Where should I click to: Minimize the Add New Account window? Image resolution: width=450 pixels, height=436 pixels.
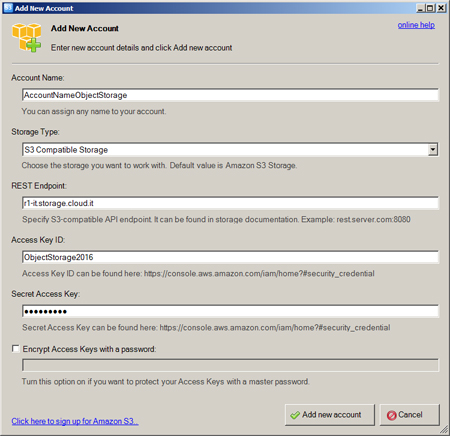click(421, 8)
